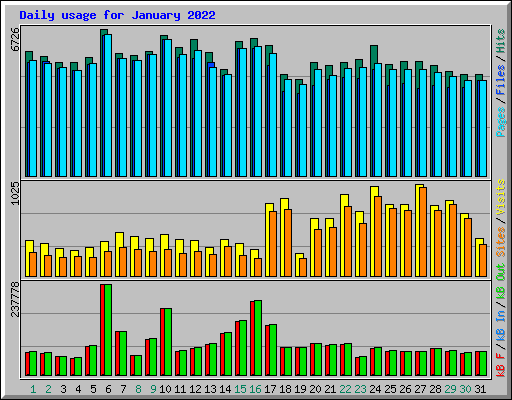Click the 'Visits' legend label
The height and width of the screenshot is (400, 512).
click(x=500, y=197)
